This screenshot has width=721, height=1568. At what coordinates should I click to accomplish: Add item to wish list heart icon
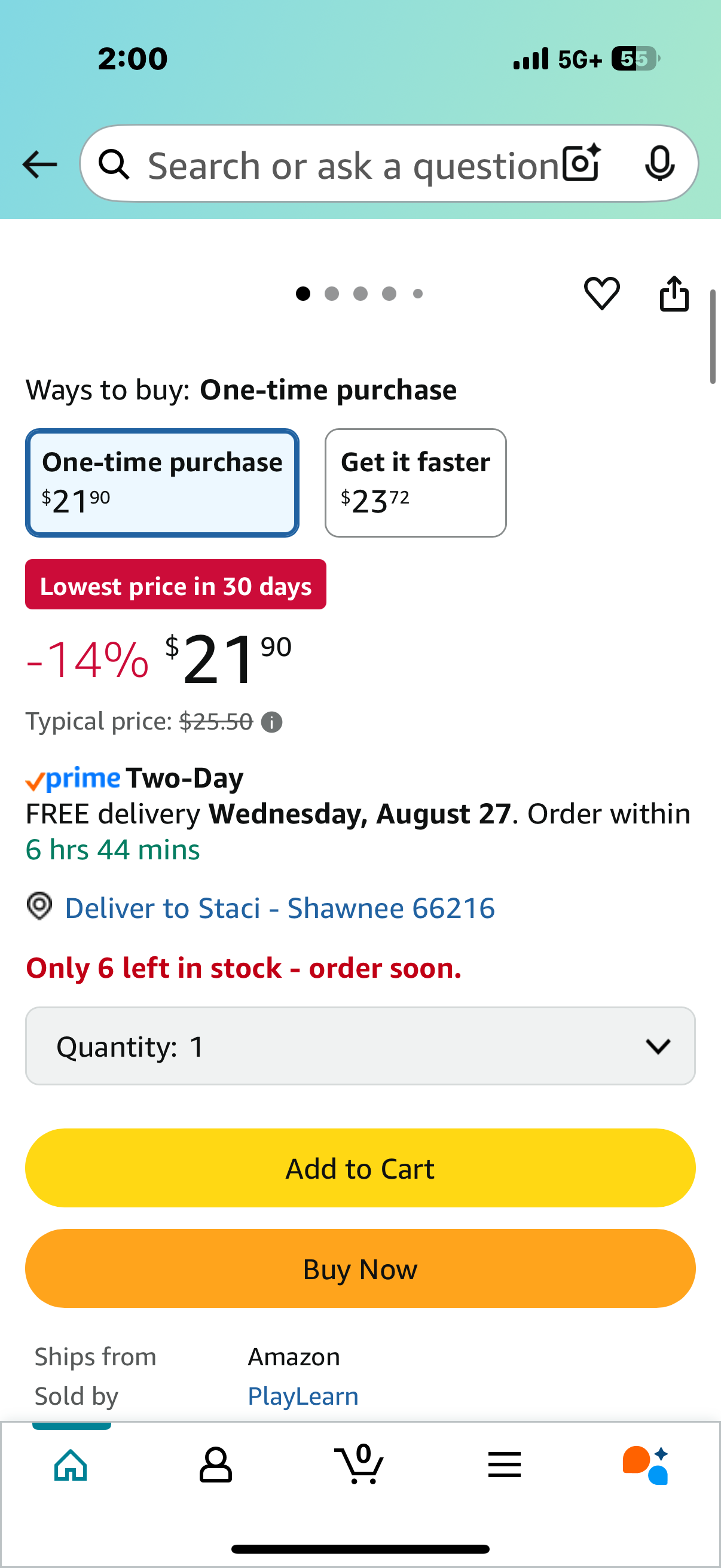602,294
